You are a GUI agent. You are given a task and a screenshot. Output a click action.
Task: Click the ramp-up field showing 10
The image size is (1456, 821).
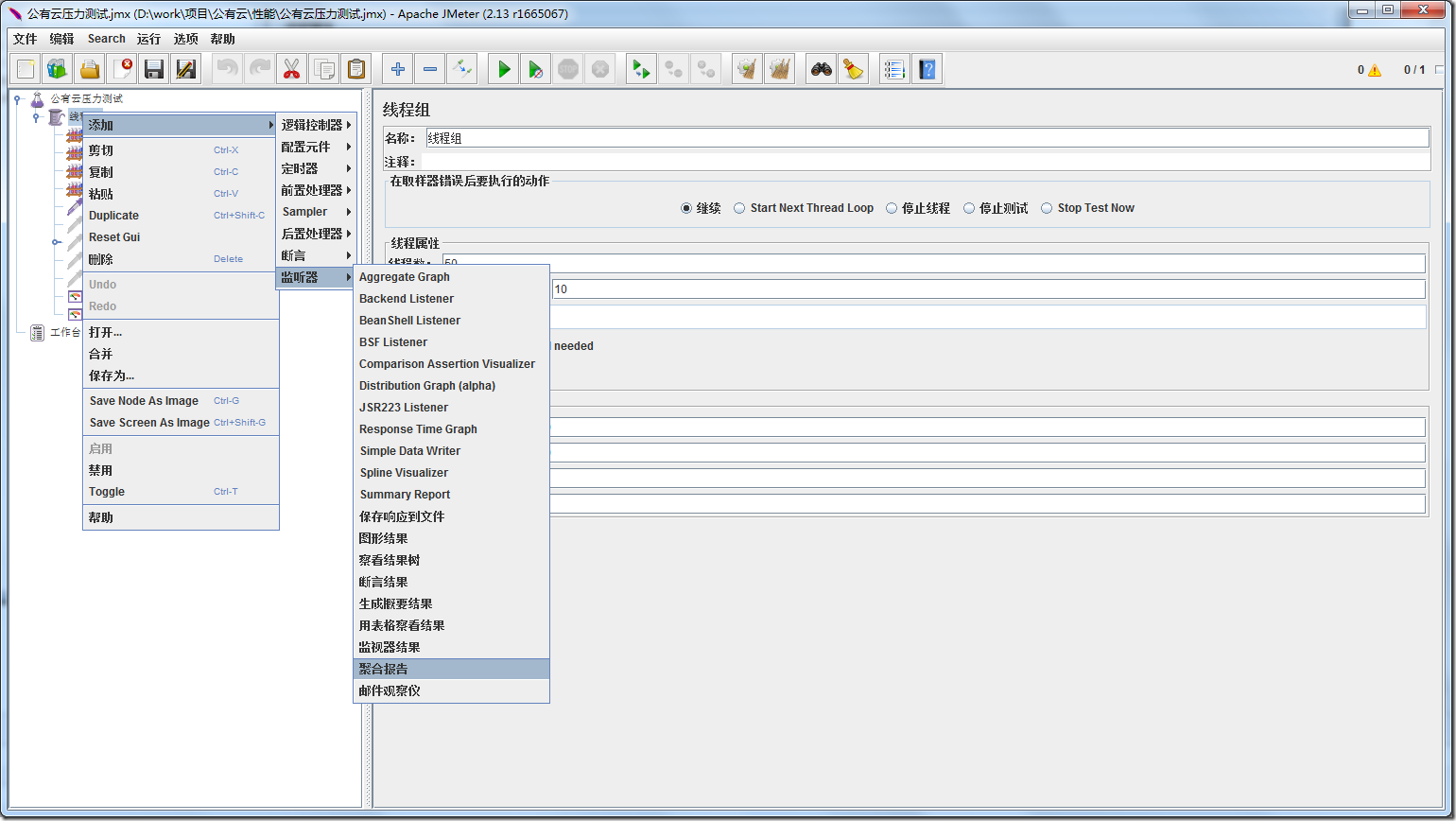coord(988,289)
